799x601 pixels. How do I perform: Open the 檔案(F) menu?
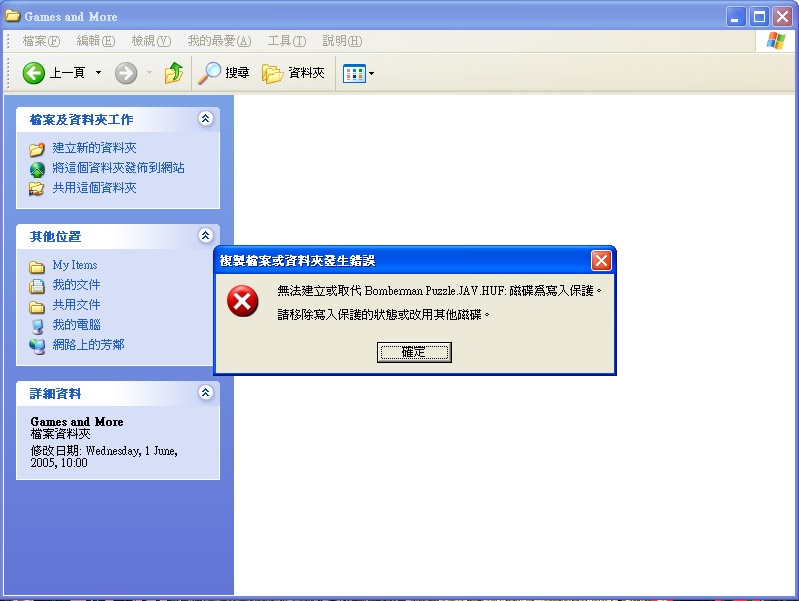coord(41,41)
